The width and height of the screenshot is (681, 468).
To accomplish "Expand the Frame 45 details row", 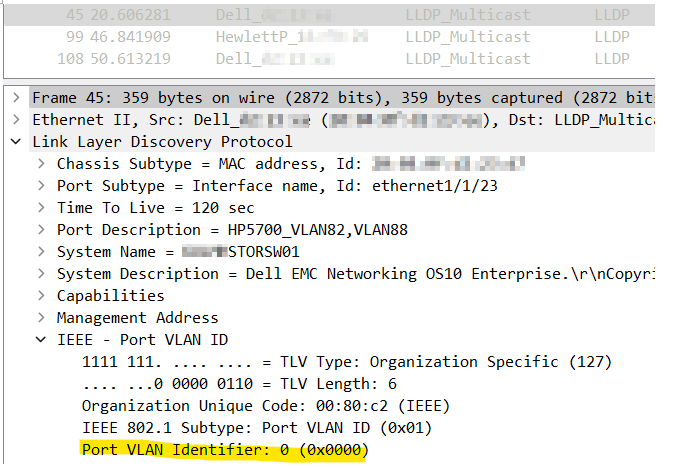I will 16,99.
